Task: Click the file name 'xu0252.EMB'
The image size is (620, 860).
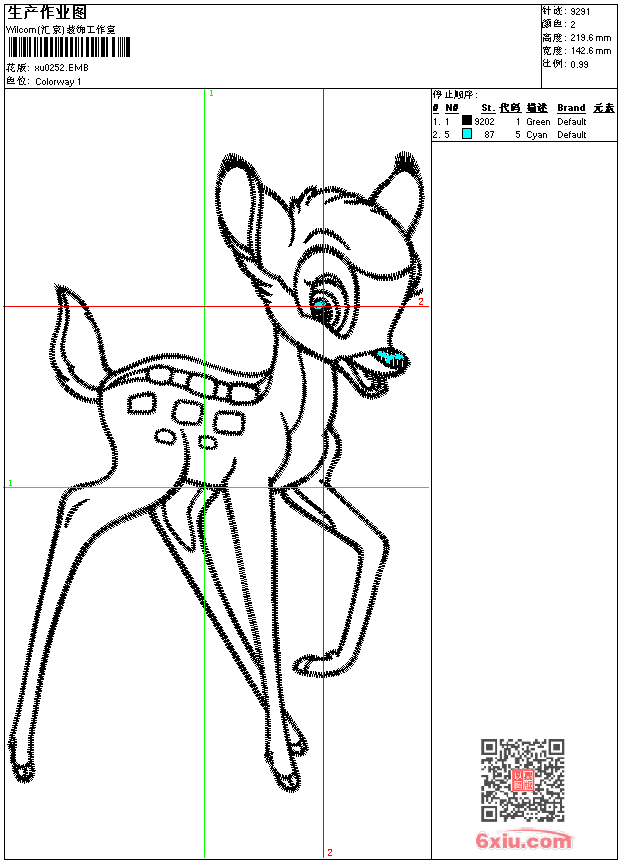Action: pyautogui.click(x=61, y=68)
